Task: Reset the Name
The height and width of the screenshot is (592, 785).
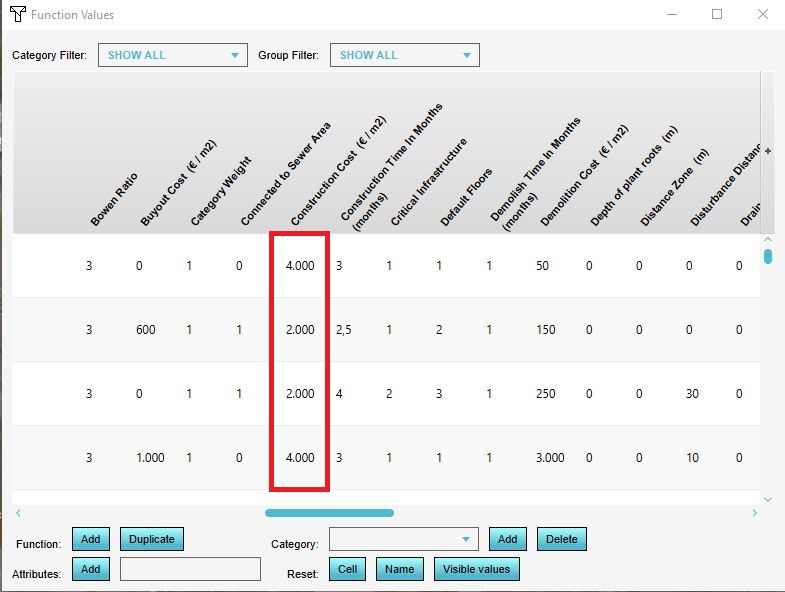Action: [399, 569]
